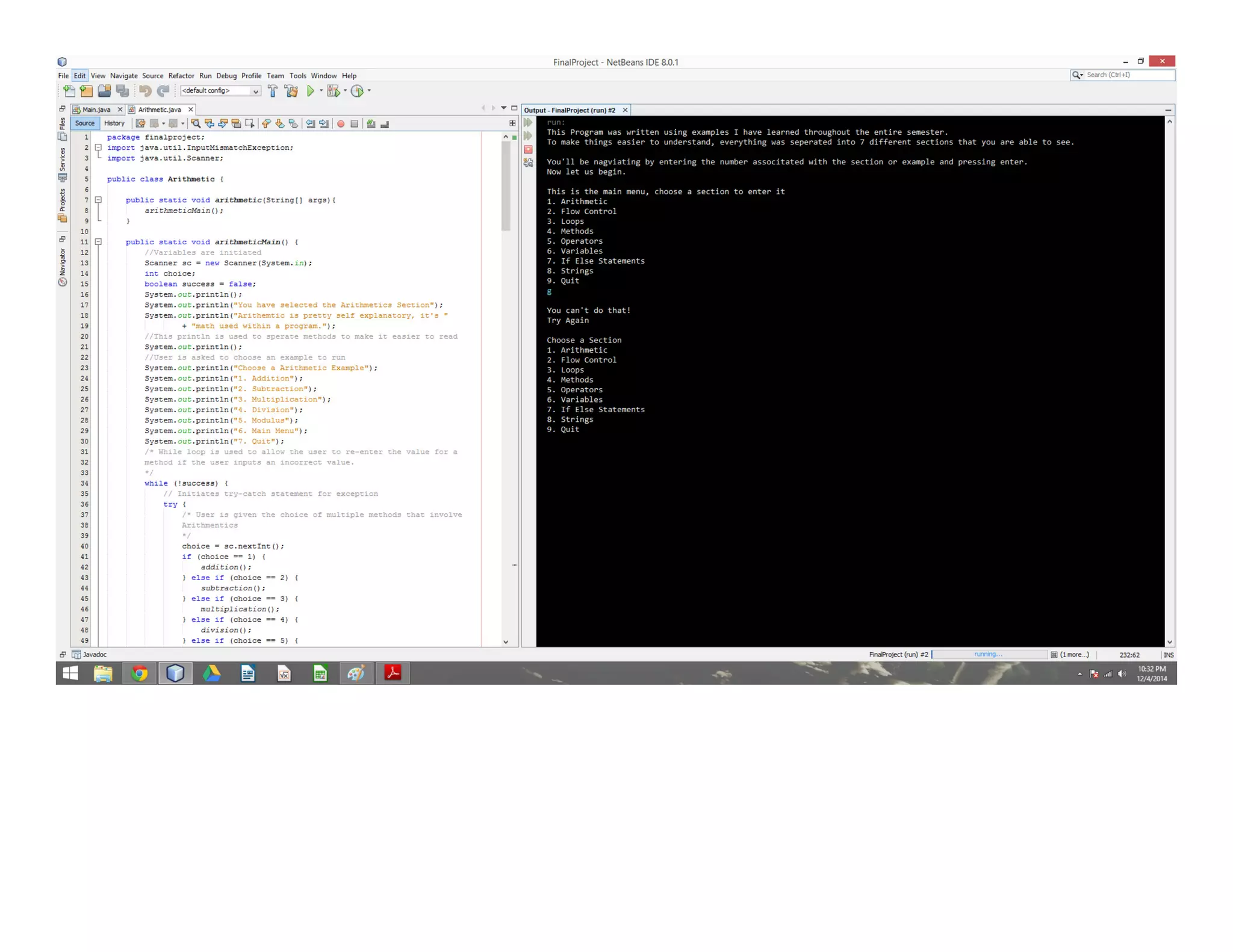Stop the running program in output

pyautogui.click(x=528, y=149)
